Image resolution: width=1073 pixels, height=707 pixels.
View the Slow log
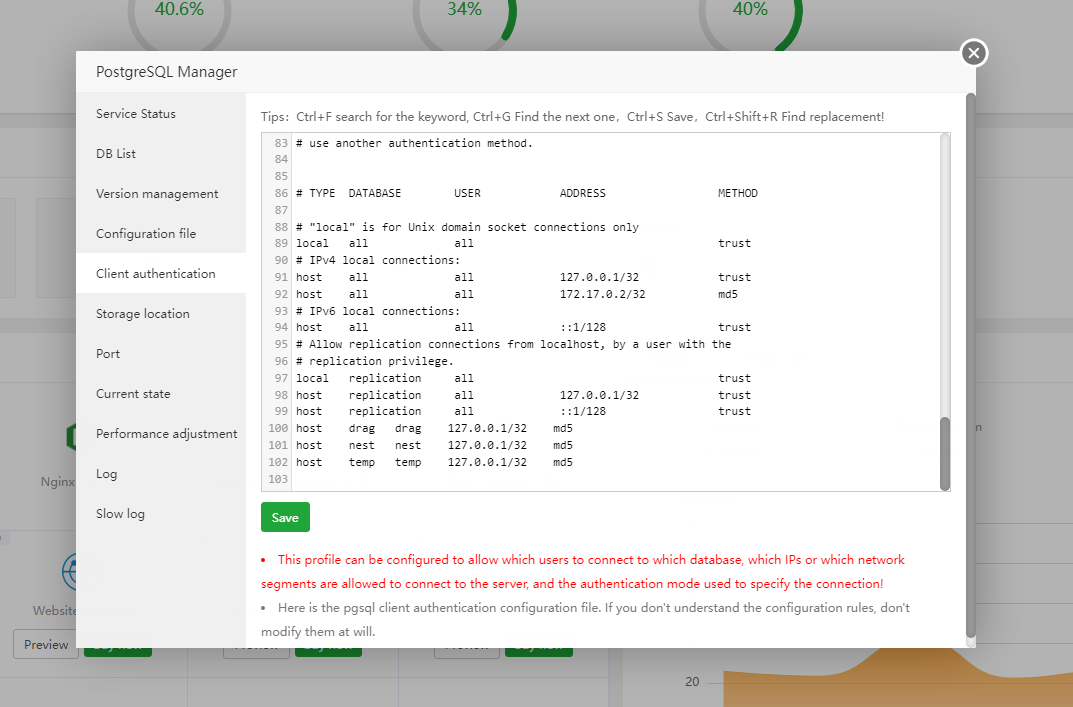tap(119, 513)
